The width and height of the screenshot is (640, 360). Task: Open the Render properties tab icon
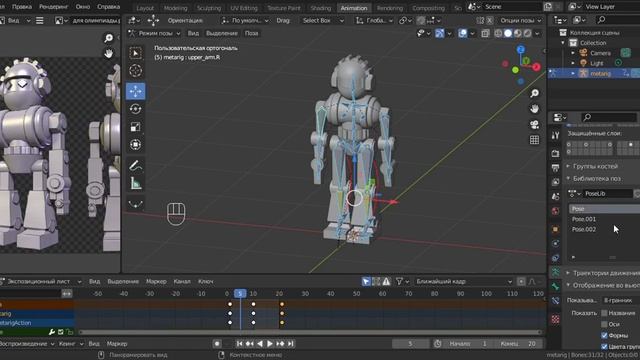pyautogui.click(x=555, y=153)
